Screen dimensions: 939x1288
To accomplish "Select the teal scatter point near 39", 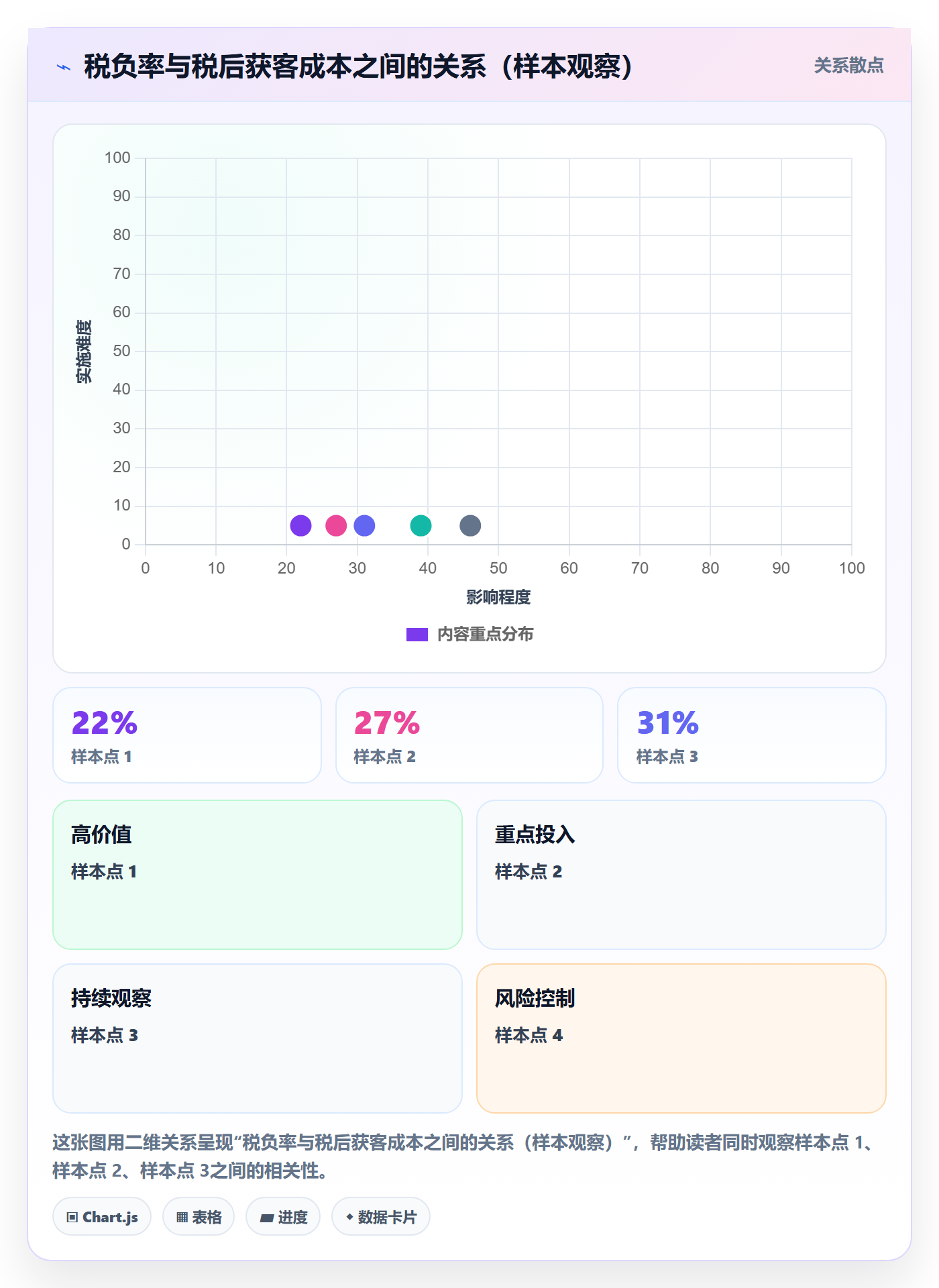I will pos(421,526).
